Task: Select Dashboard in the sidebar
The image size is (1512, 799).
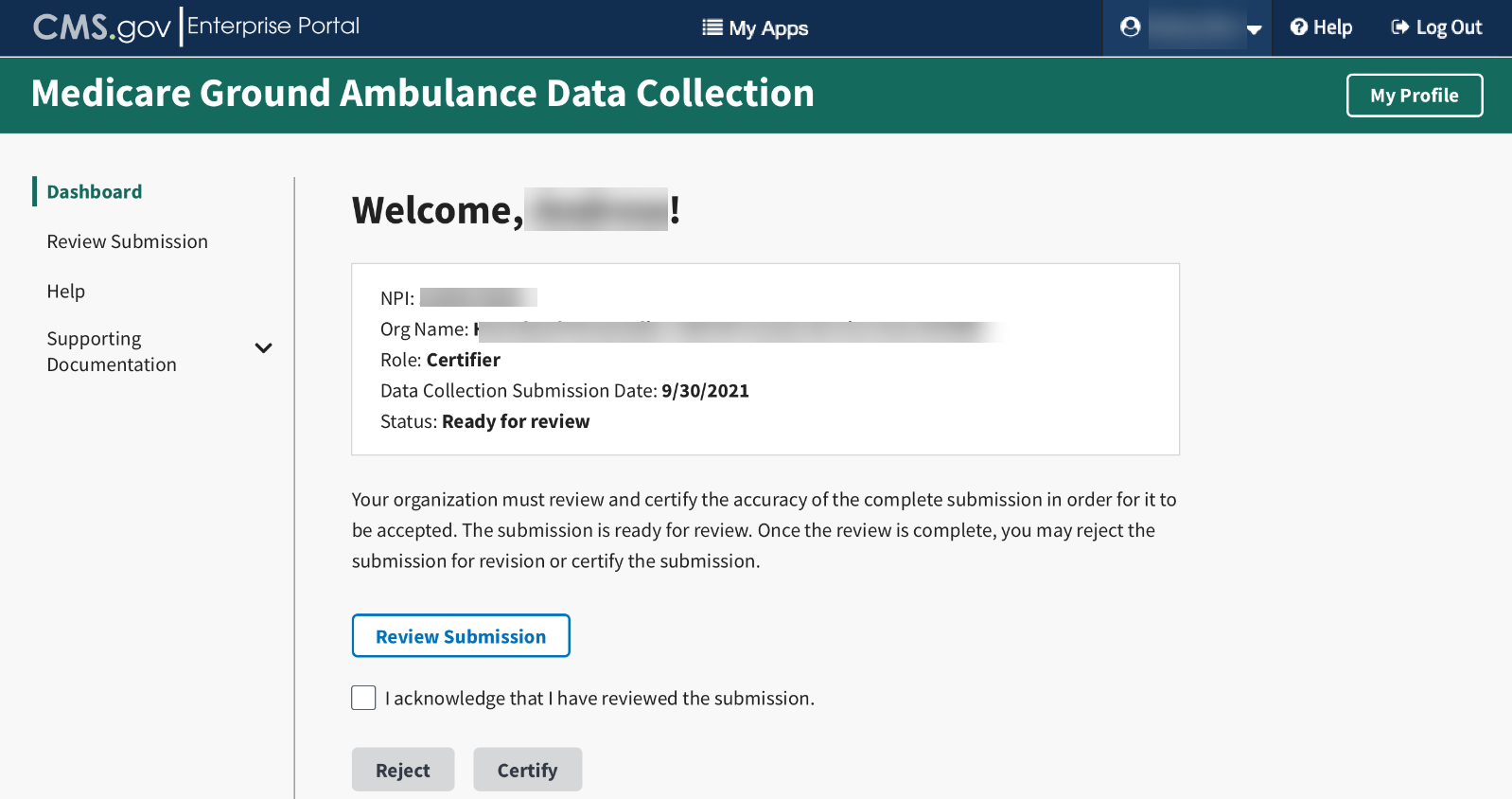Action: pyautogui.click(x=95, y=192)
